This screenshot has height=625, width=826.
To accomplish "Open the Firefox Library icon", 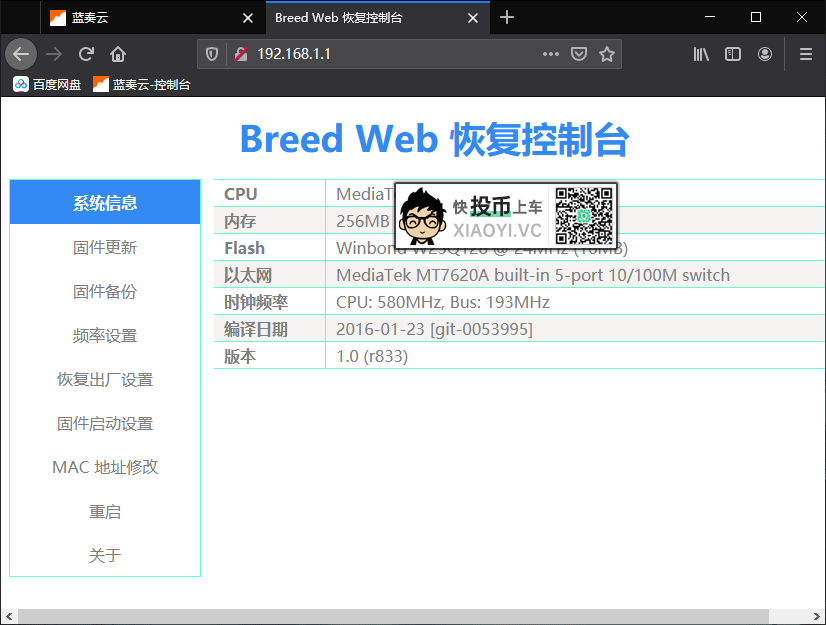I will (x=700, y=54).
